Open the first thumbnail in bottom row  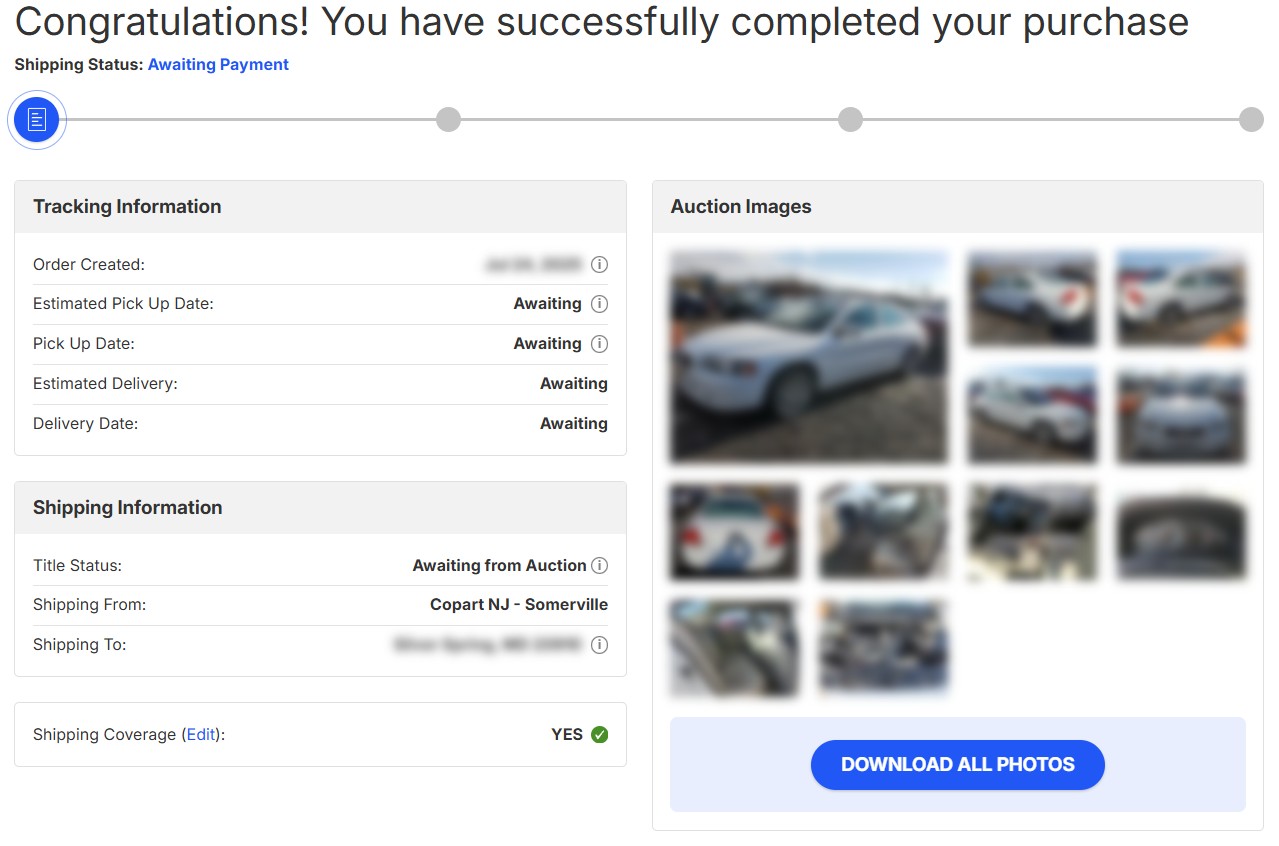(x=734, y=647)
